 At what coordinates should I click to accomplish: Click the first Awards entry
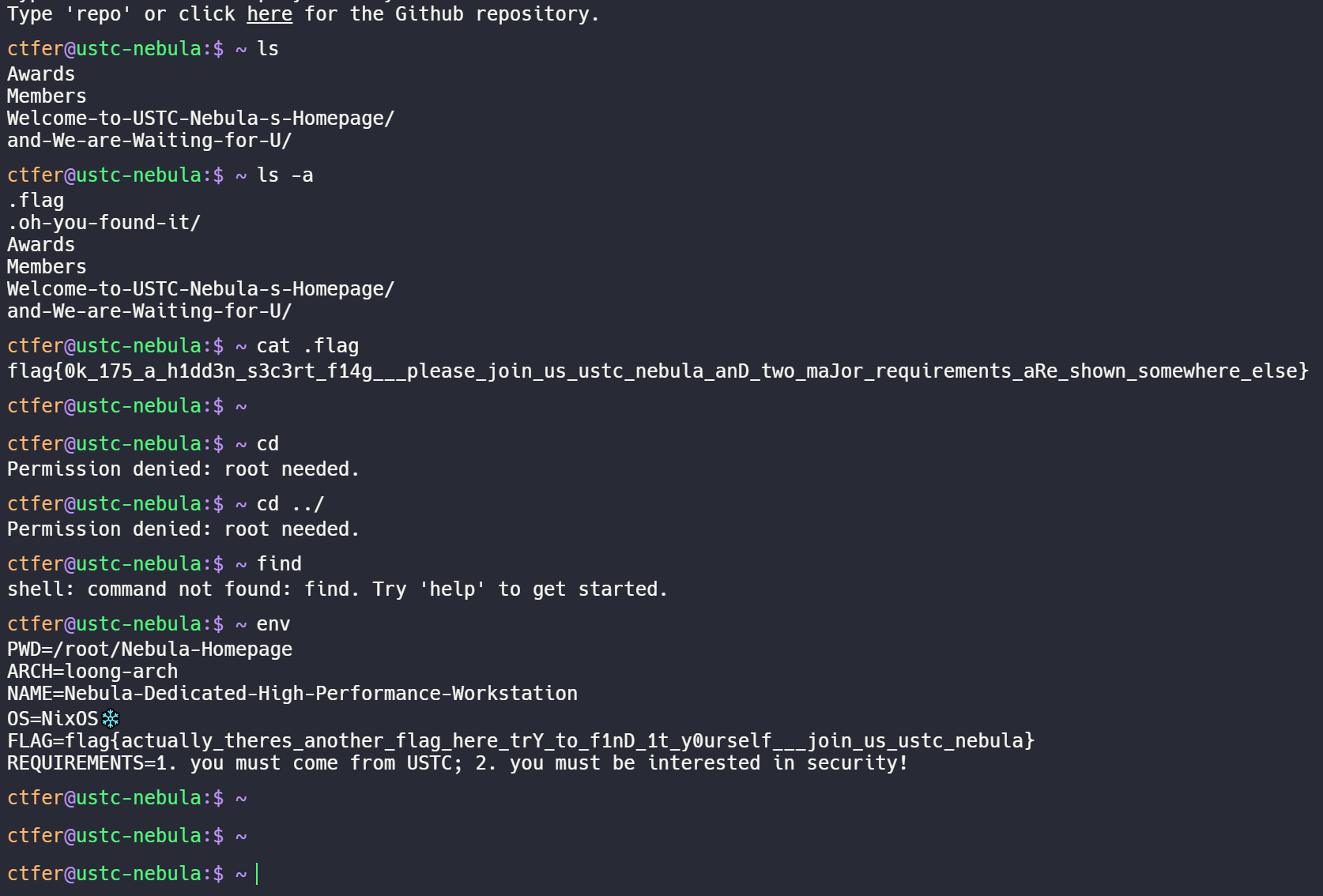tap(41, 74)
